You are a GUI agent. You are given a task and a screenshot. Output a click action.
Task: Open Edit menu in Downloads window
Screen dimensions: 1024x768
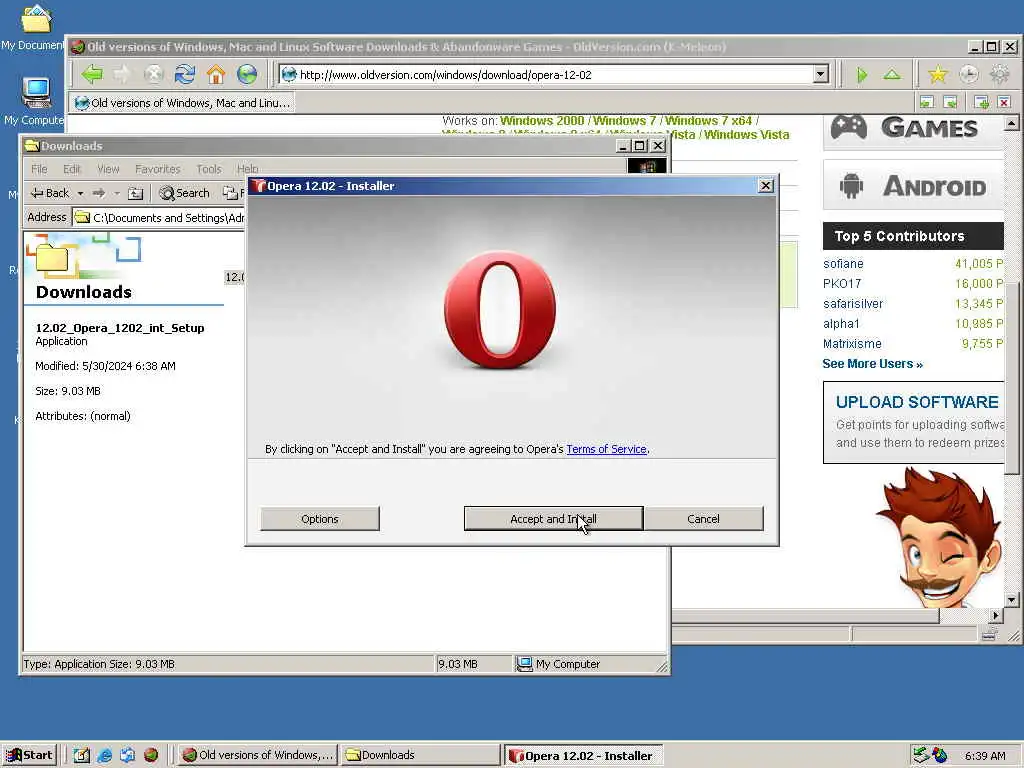pyautogui.click(x=72, y=169)
